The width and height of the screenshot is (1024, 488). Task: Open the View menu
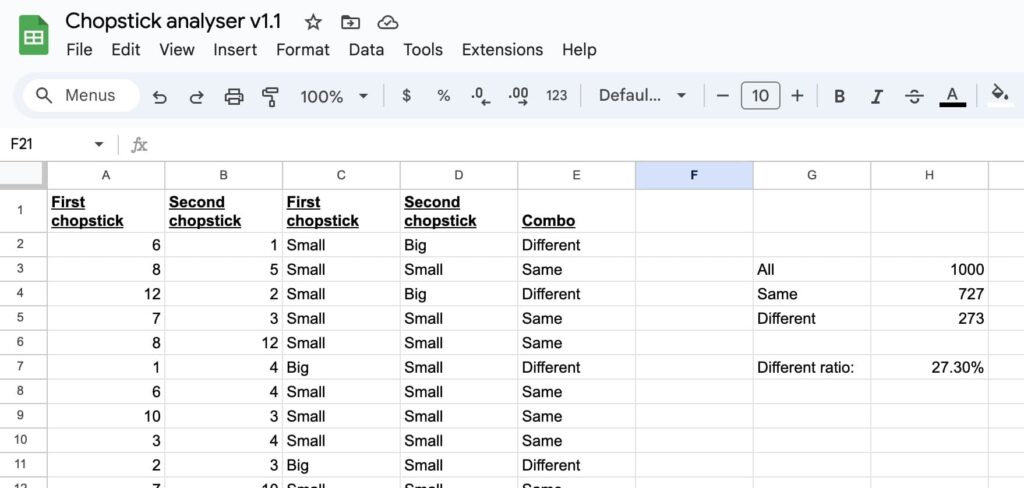176,50
